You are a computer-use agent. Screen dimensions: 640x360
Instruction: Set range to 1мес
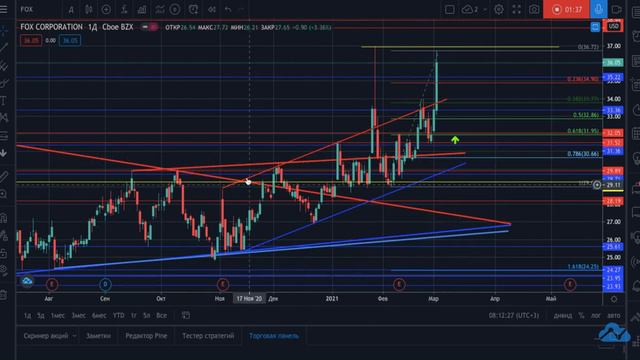point(58,316)
